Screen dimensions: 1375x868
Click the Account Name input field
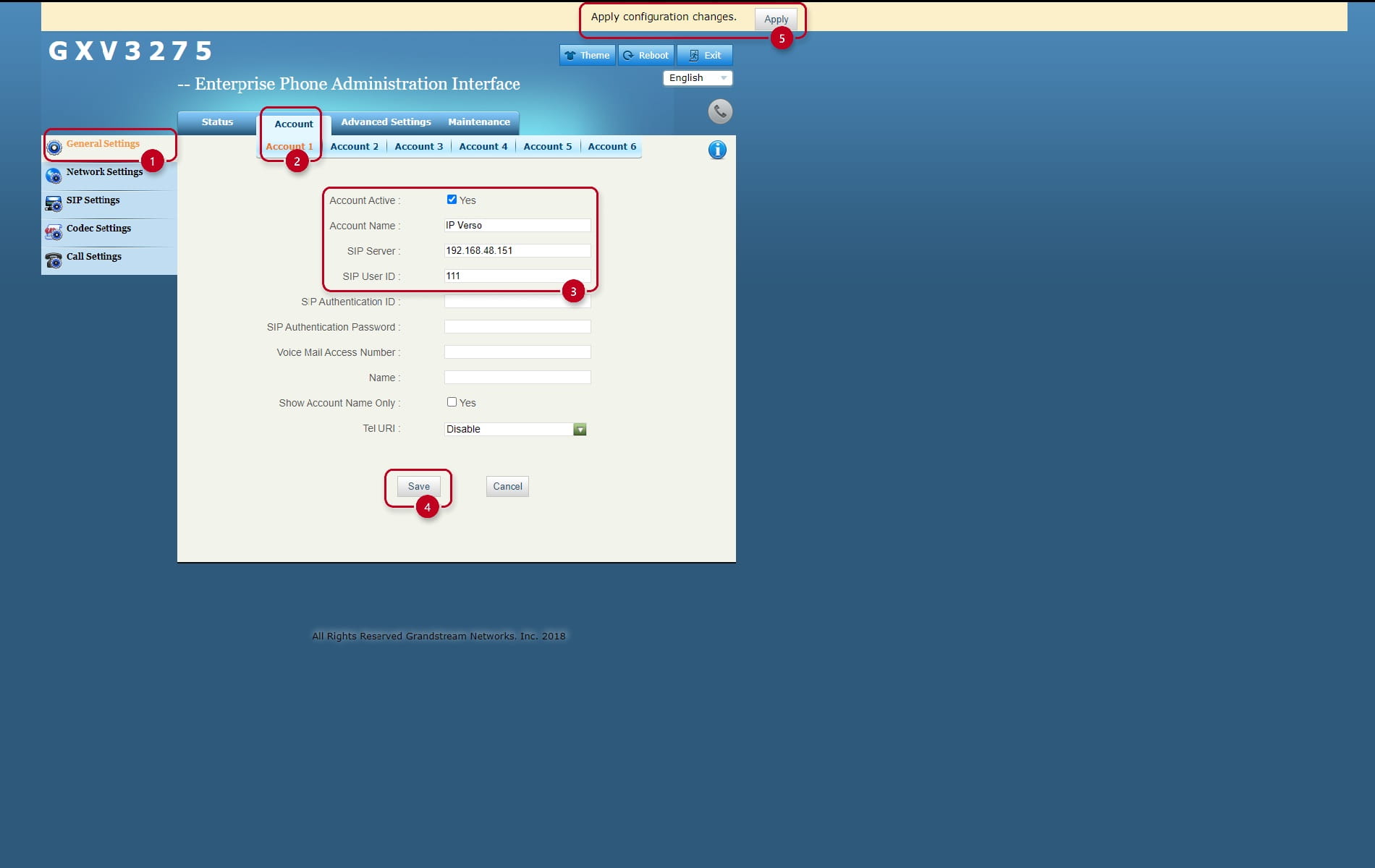click(x=517, y=225)
